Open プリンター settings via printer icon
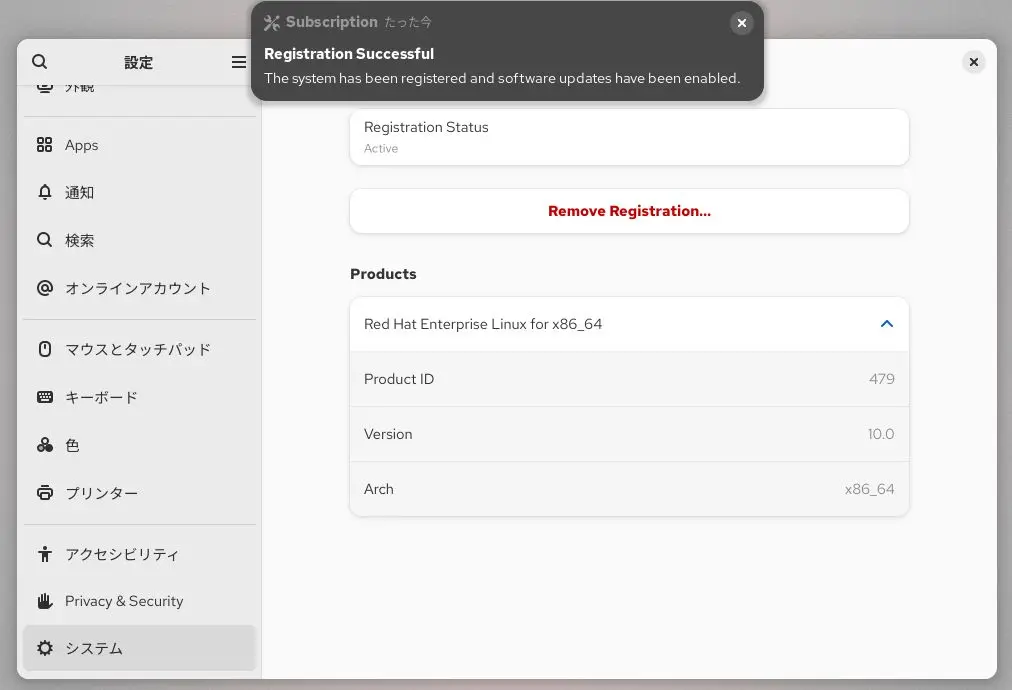The height and width of the screenshot is (690, 1012). click(45, 493)
